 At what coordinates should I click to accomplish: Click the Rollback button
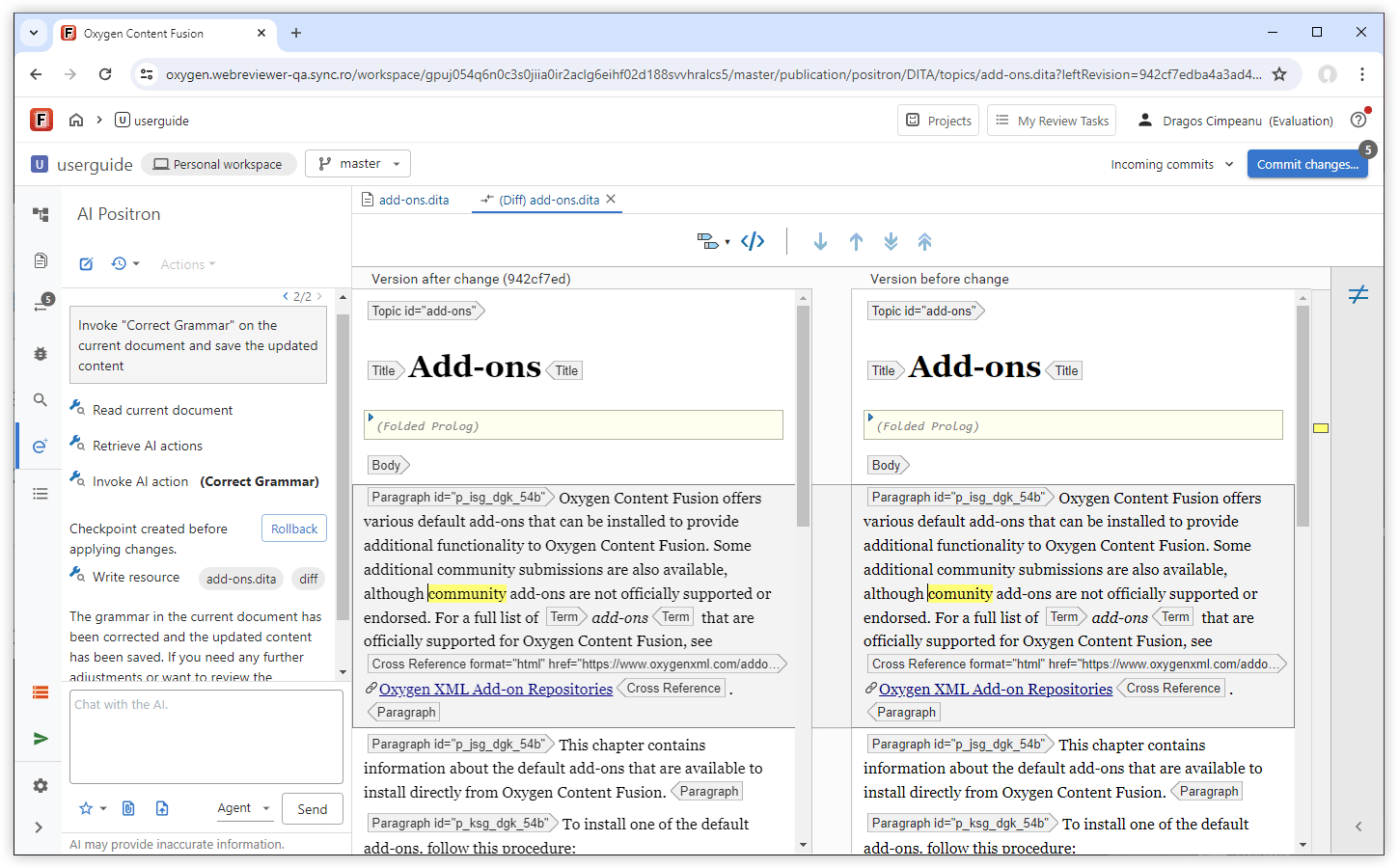coord(294,529)
